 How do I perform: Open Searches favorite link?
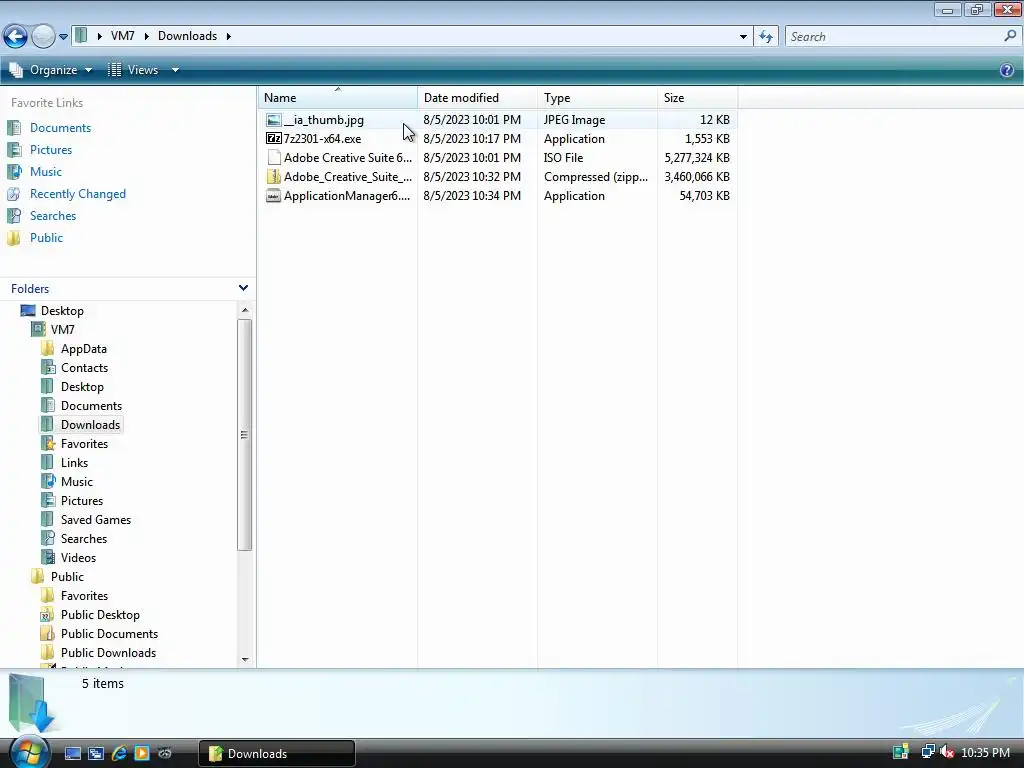point(53,216)
